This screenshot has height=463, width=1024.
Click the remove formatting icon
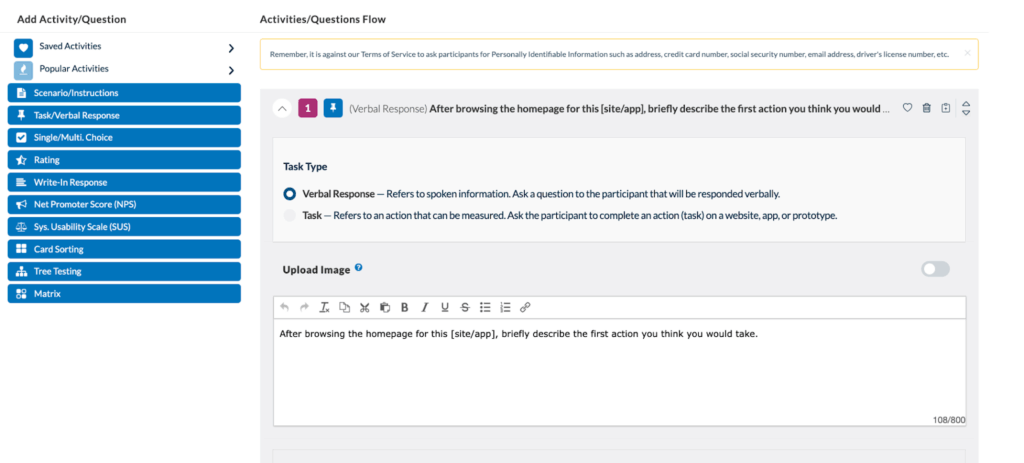(324, 307)
